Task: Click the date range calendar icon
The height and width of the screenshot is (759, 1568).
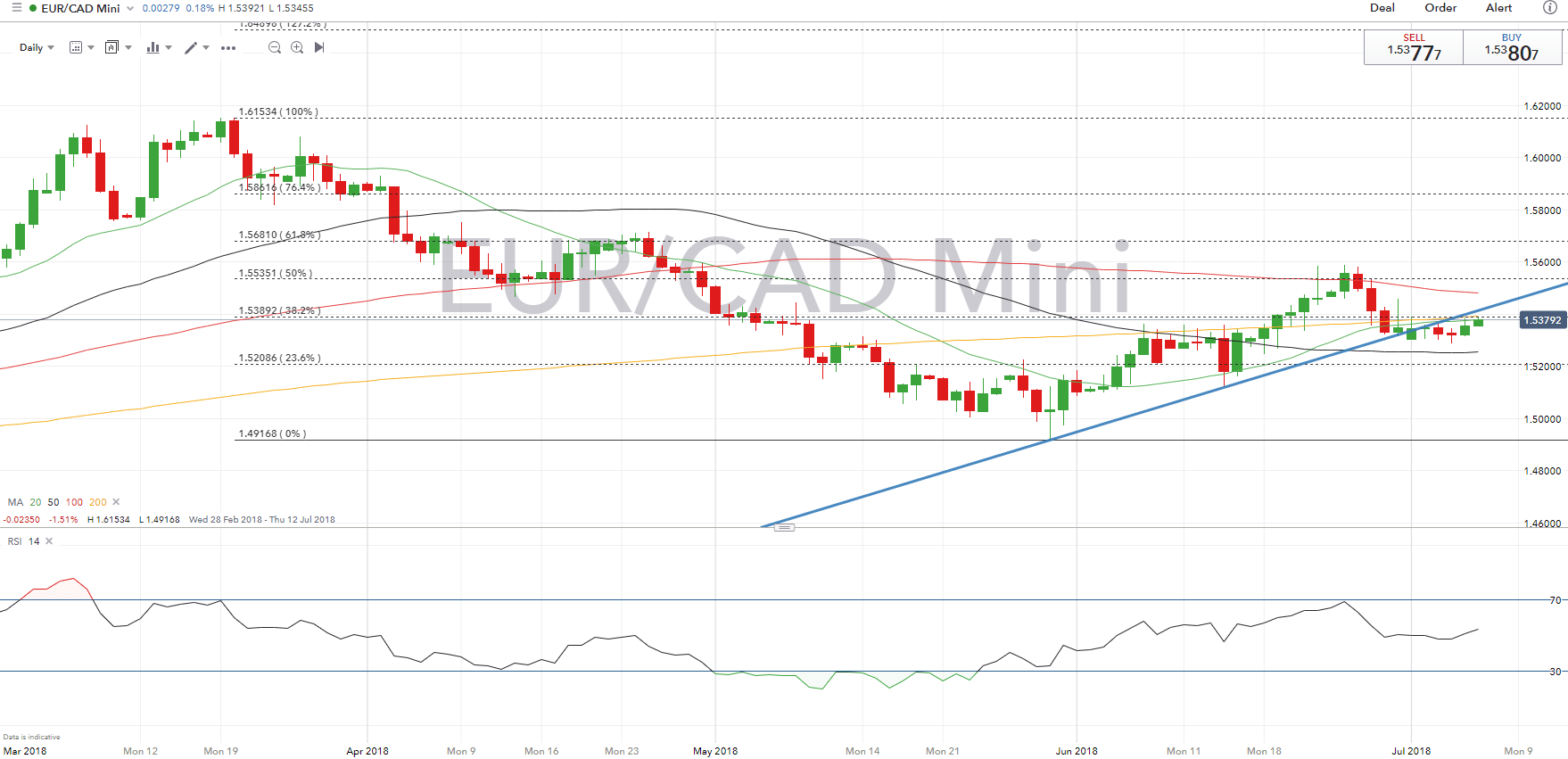Action: point(76,47)
